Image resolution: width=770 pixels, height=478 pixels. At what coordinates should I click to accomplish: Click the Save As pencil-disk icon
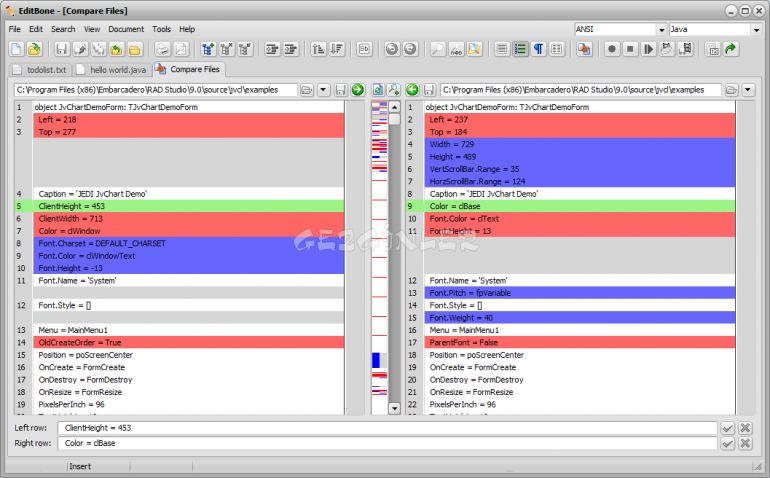point(80,49)
